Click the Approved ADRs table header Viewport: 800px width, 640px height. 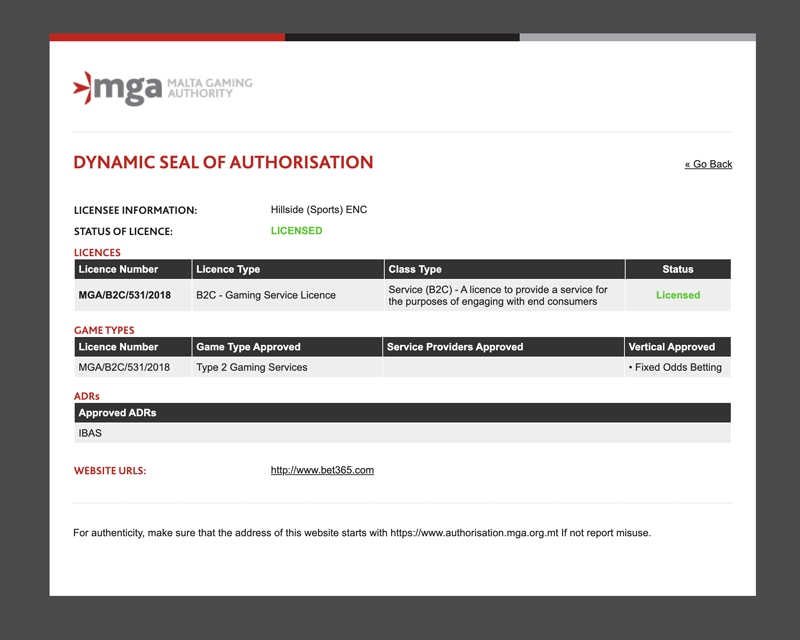(117, 413)
